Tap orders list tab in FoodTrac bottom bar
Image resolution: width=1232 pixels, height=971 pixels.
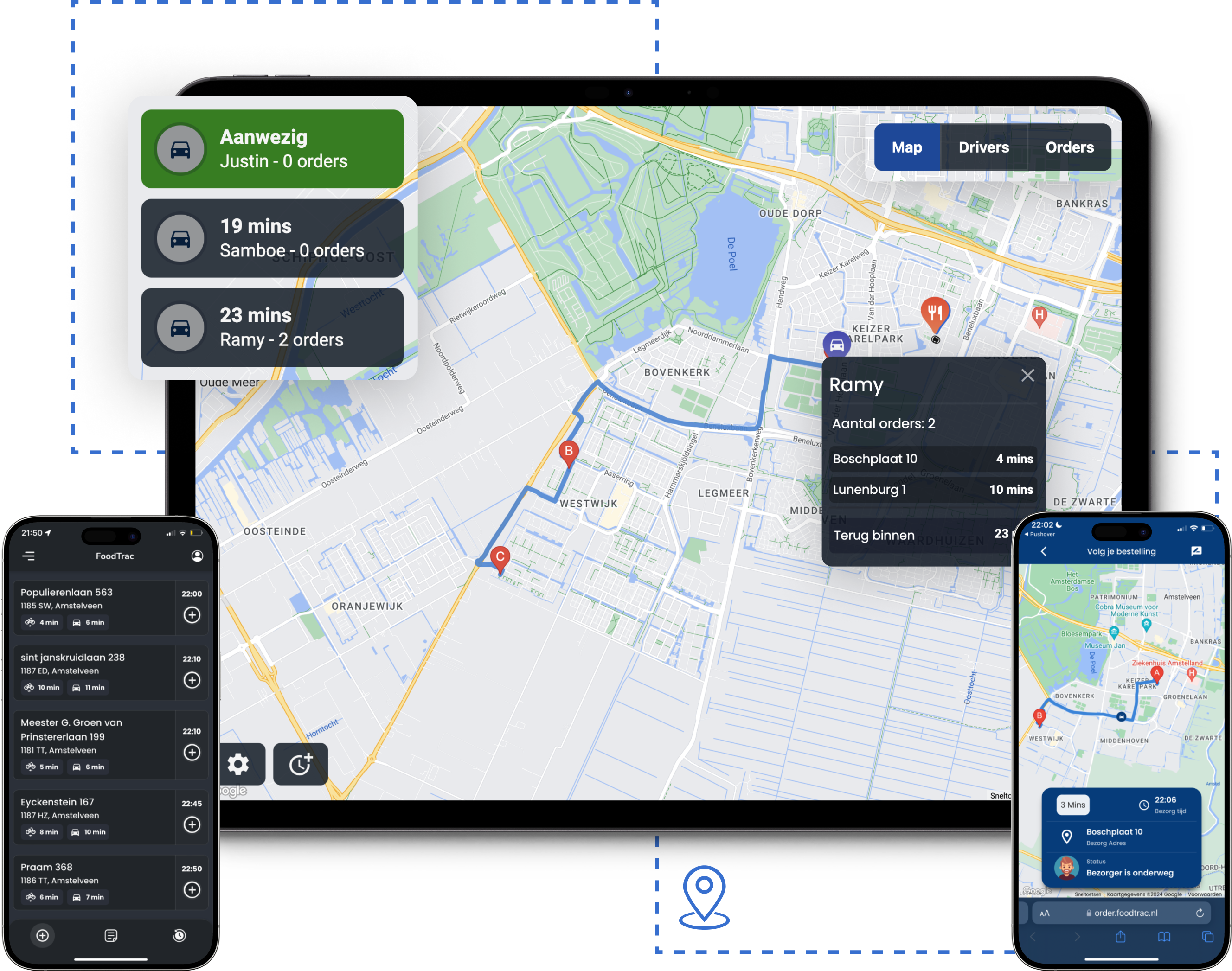pos(111,936)
